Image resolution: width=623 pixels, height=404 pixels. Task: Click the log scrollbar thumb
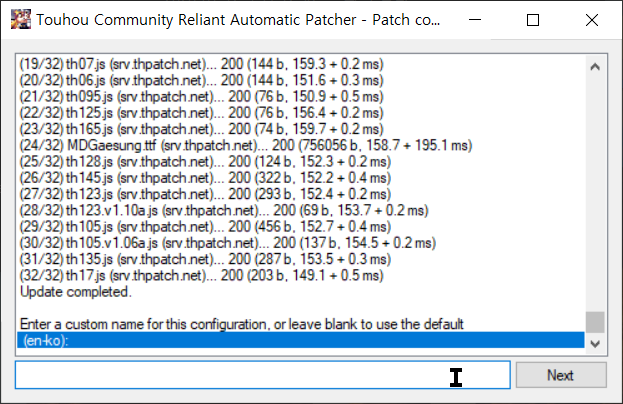(x=595, y=322)
